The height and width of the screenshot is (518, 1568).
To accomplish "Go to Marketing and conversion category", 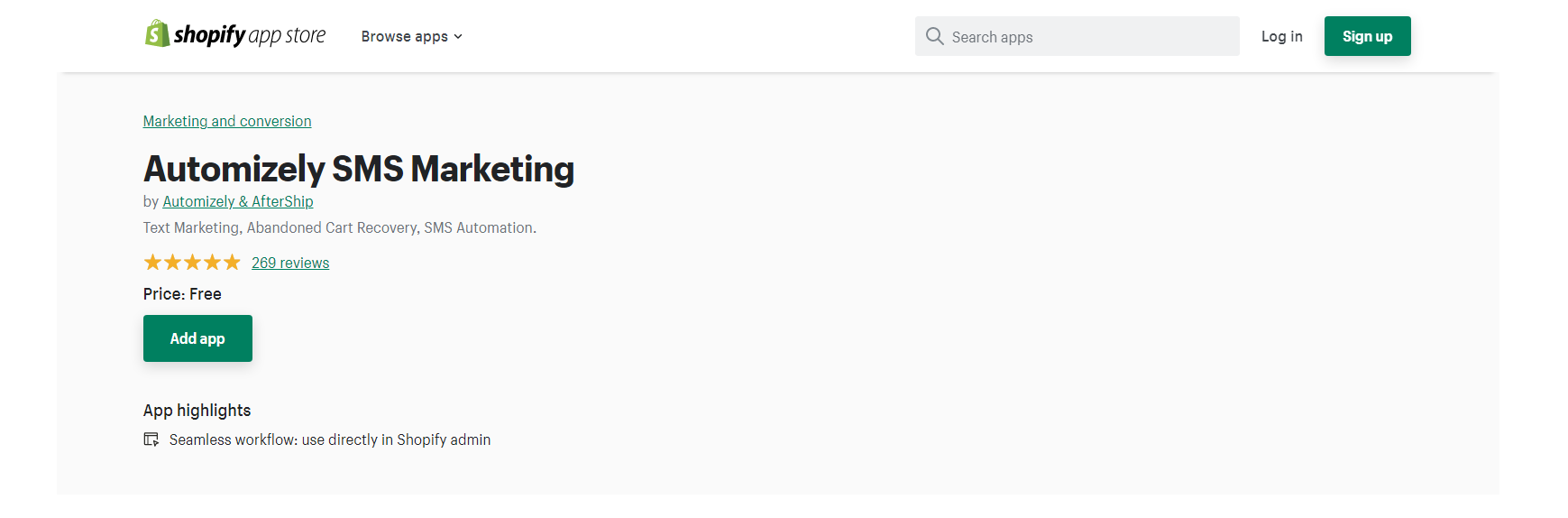I will pyautogui.click(x=227, y=121).
